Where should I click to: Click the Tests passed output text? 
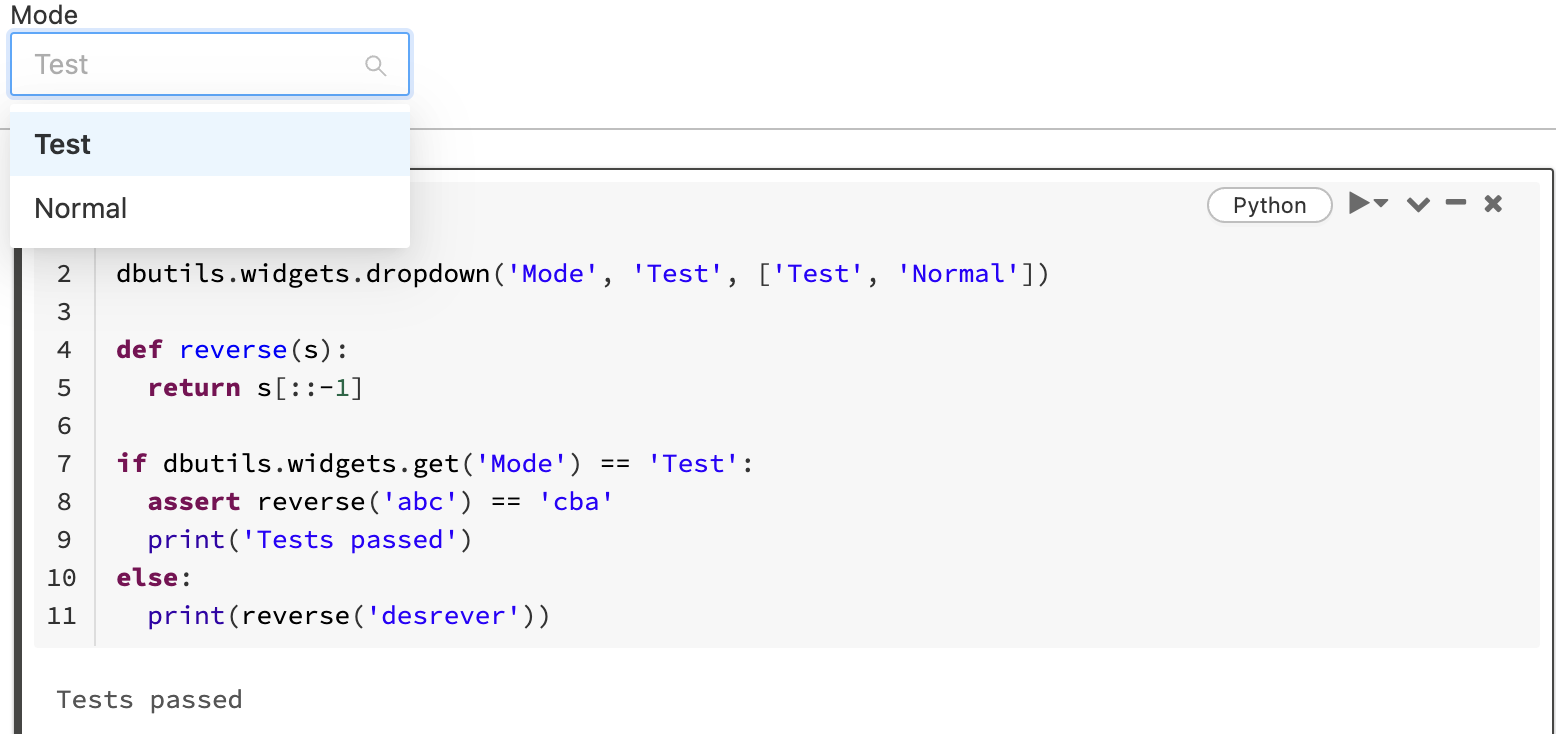[149, 699]
